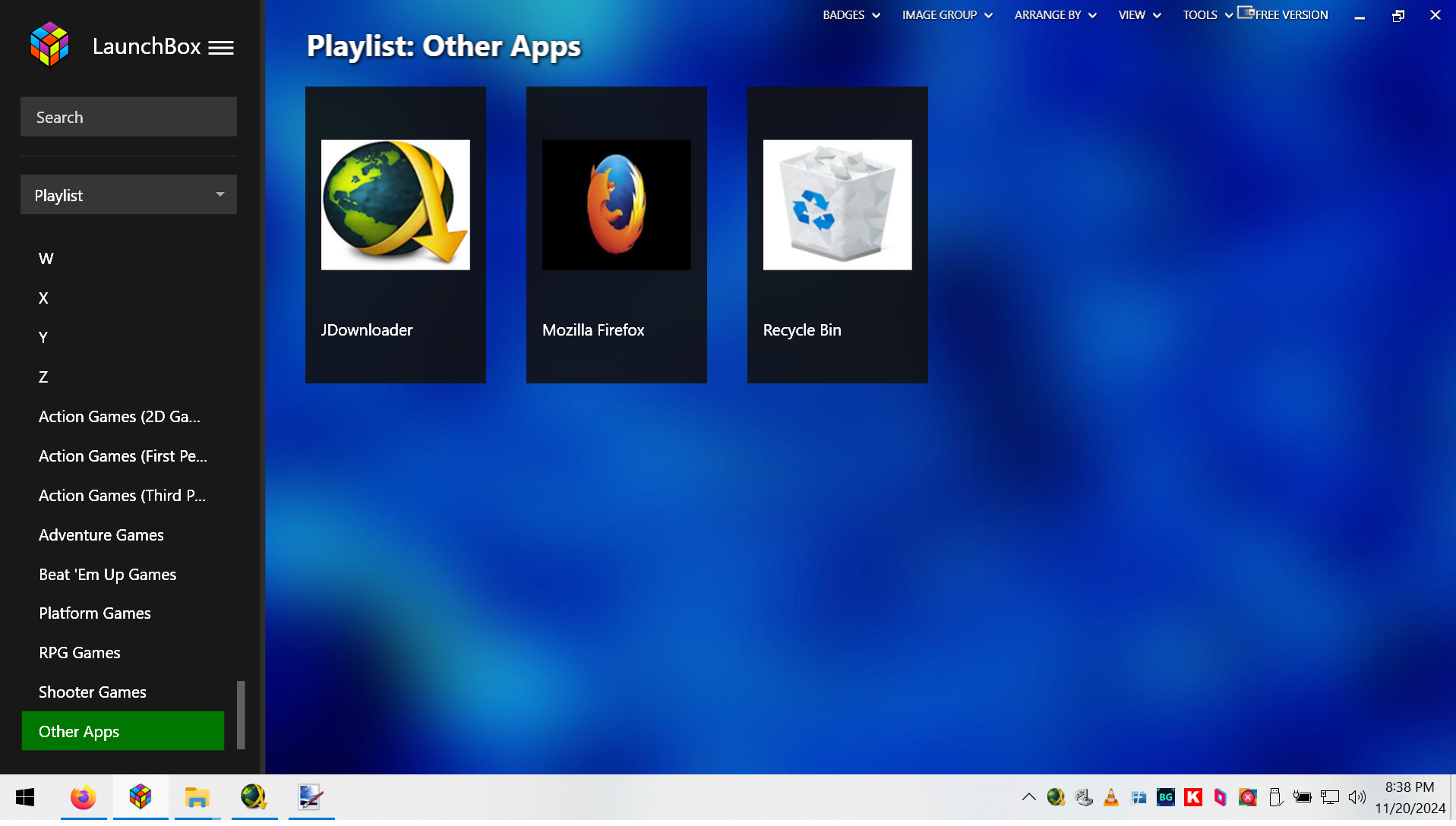Click the Mozilla Firefox cover image

point(616,205)
